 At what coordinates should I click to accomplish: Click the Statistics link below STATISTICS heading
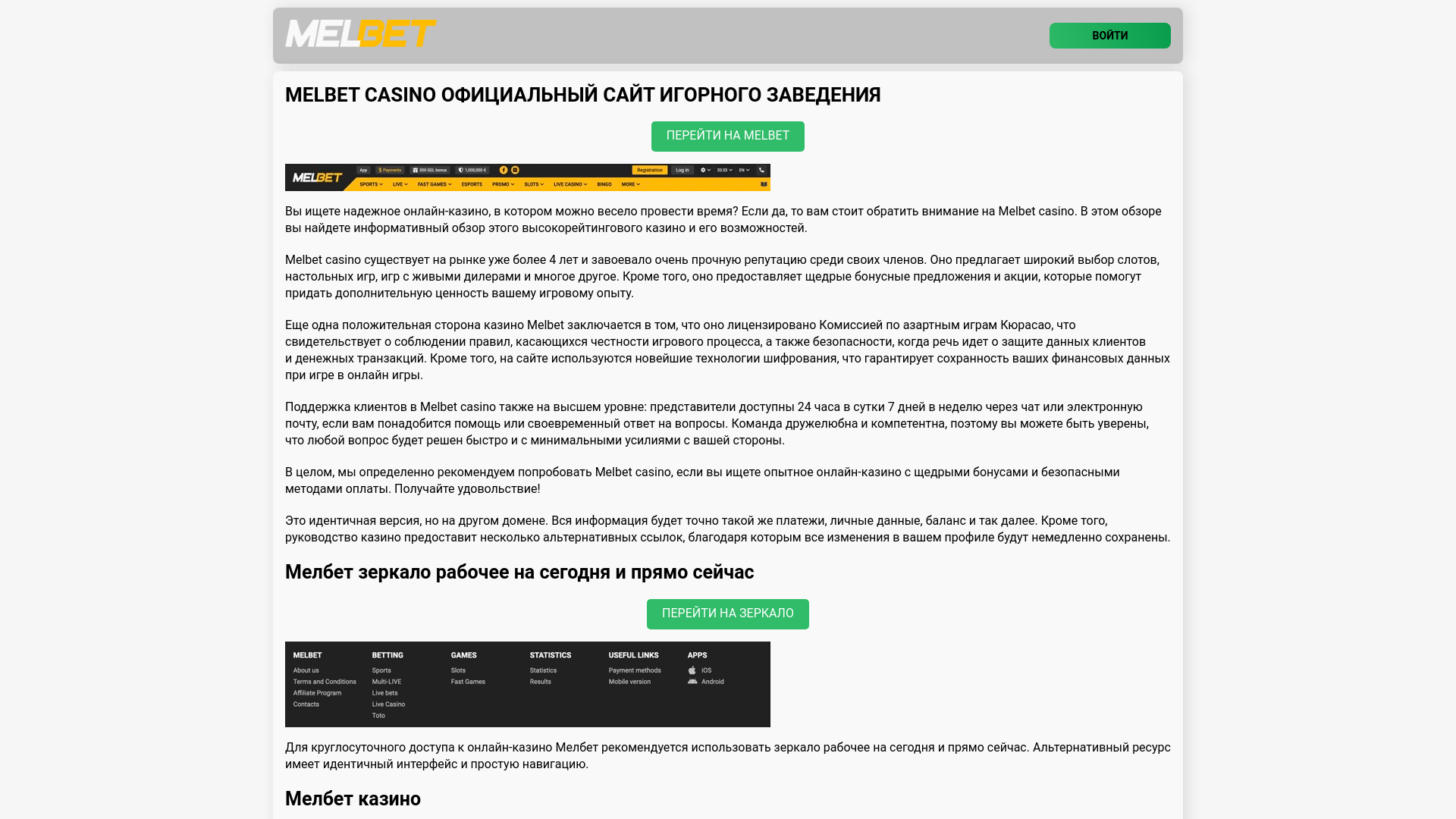(x=543, y=670)
